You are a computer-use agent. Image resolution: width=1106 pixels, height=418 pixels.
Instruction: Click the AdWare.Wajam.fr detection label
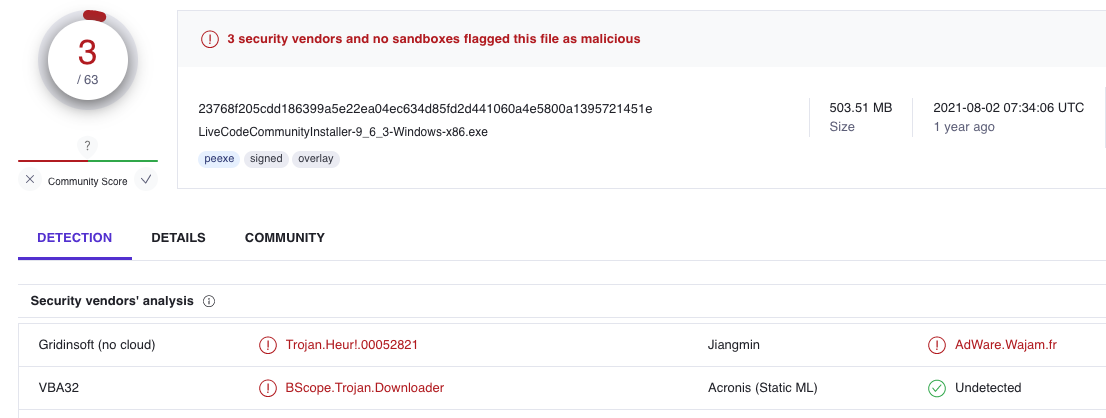coord(1004,345)
